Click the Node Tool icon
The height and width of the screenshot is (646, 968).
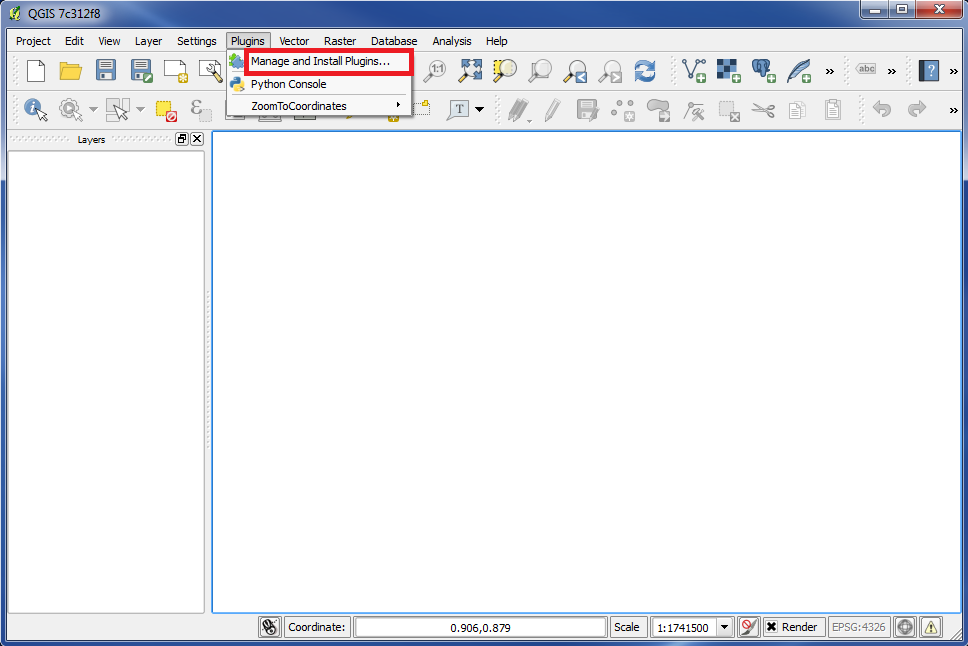coord(694,111)
